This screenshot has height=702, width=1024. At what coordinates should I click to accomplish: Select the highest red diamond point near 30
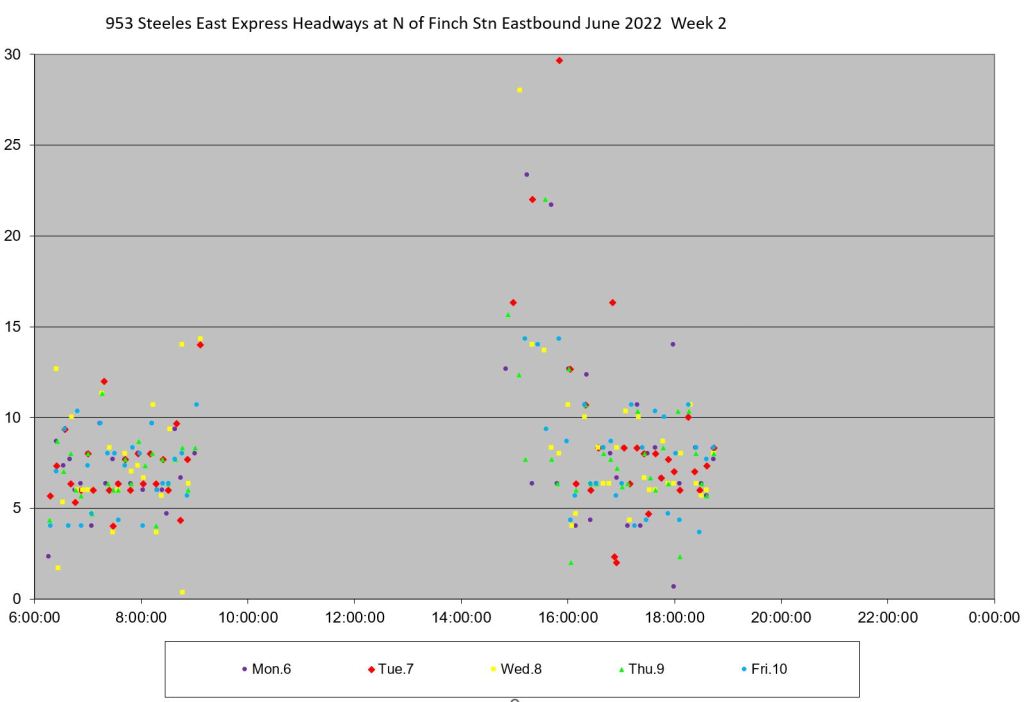point(559,60)
